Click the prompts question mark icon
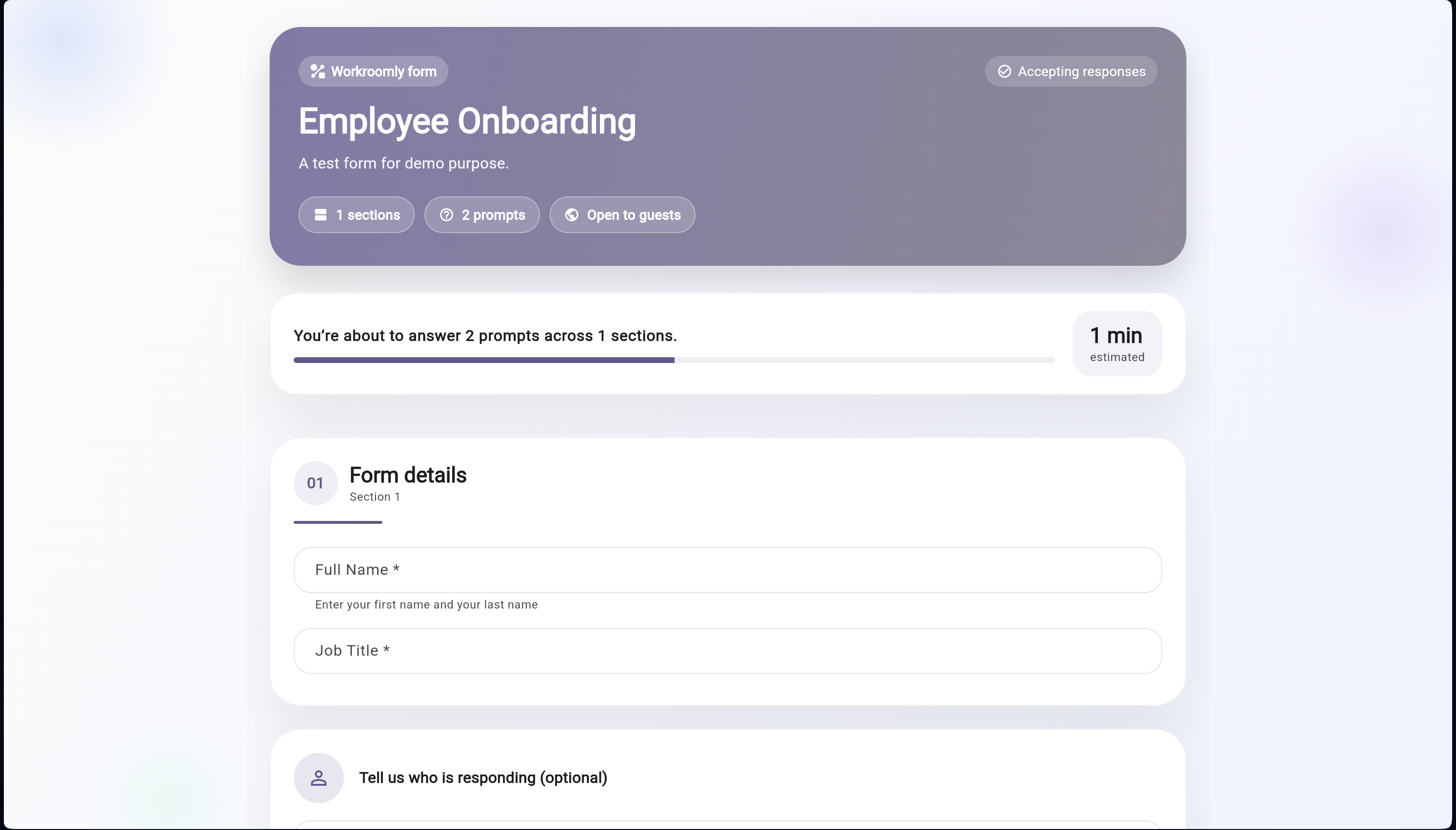 (446, 215)
